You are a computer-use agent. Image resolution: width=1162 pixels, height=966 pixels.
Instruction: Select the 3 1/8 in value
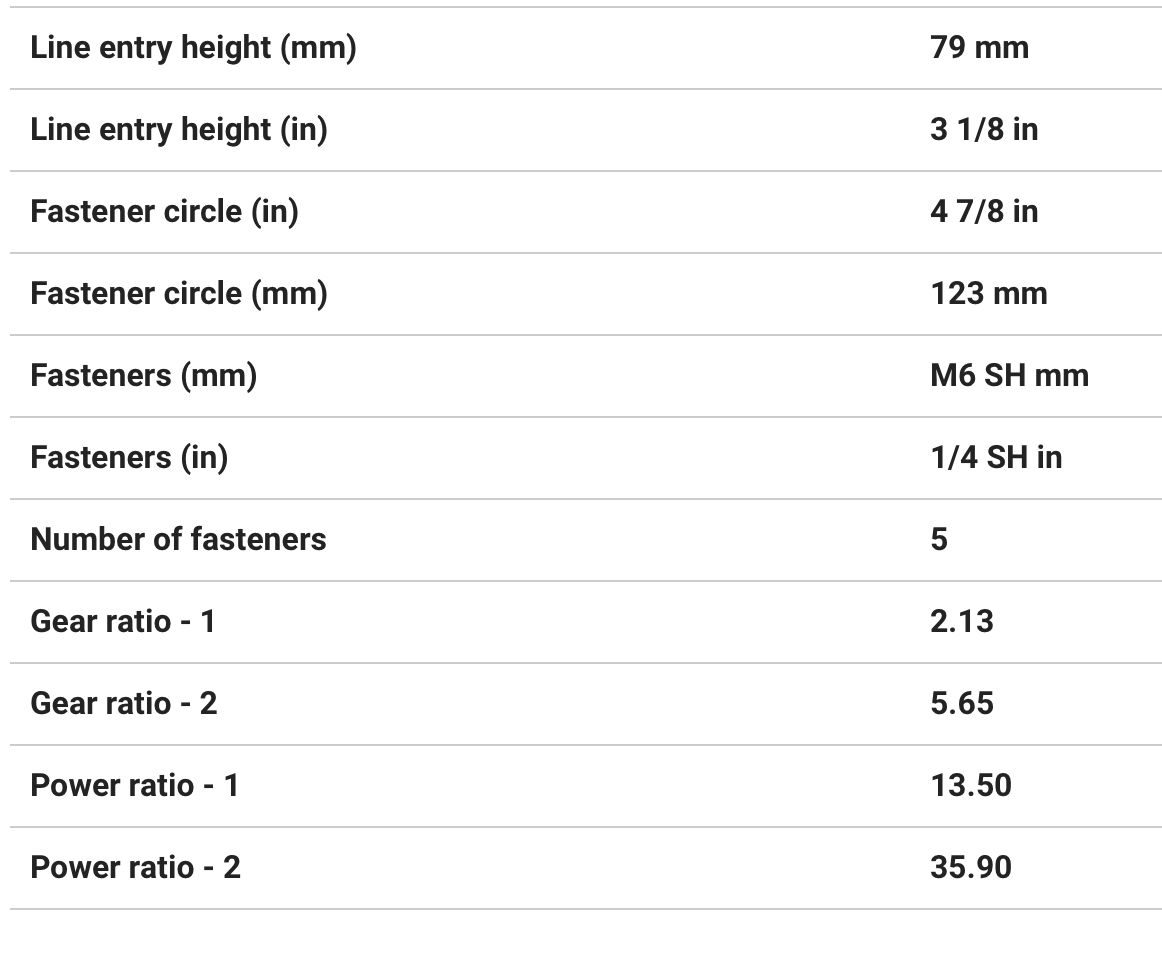click(983, 130)
